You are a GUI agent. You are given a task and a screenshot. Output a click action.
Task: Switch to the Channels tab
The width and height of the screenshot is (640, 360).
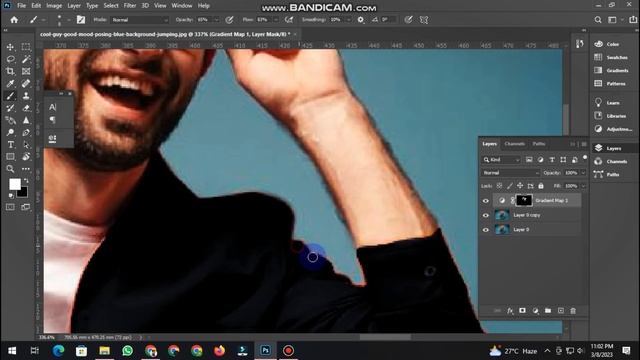coord(514,144)
